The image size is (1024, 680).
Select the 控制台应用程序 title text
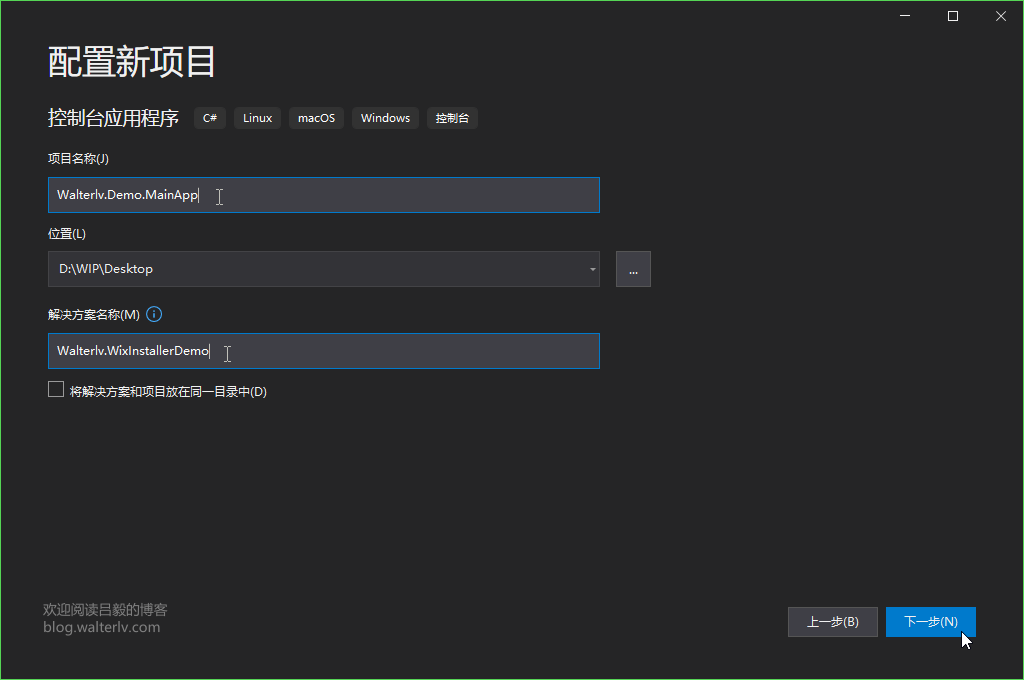pyautogui.click(x=113, y=117)
